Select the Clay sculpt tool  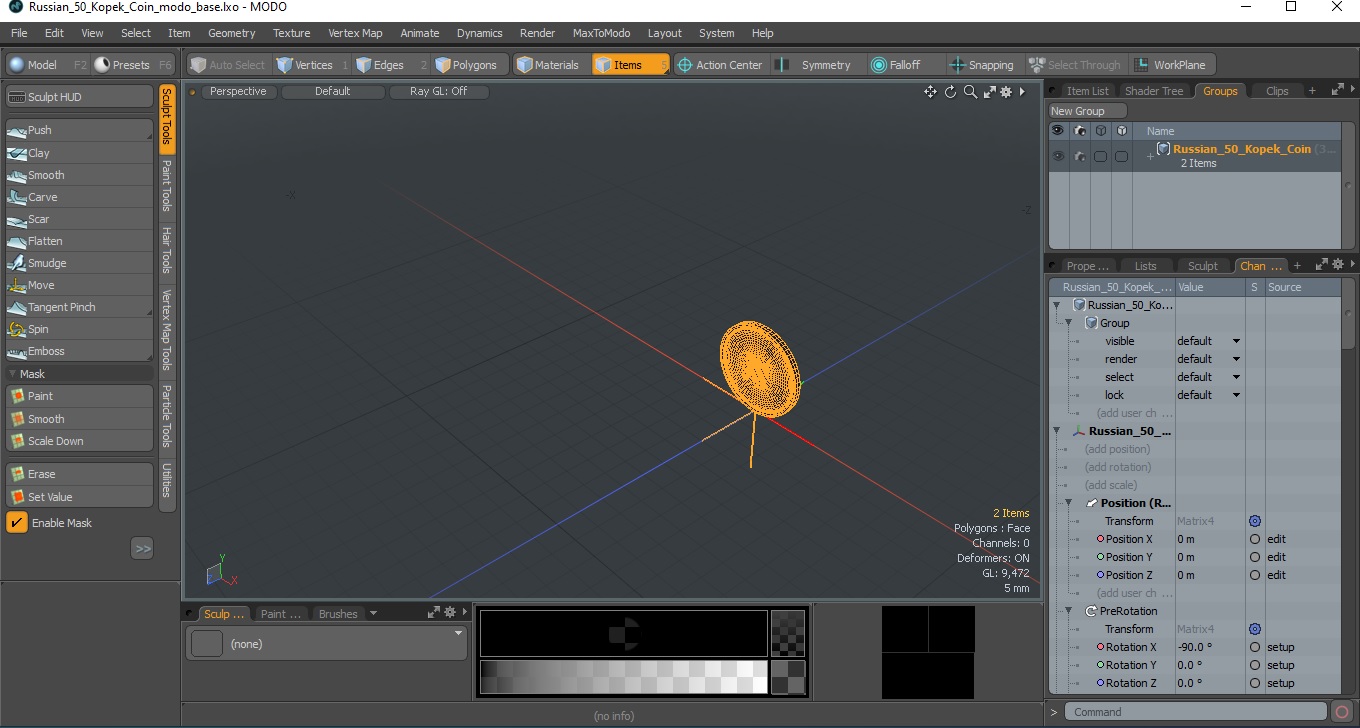click(79, 153)
